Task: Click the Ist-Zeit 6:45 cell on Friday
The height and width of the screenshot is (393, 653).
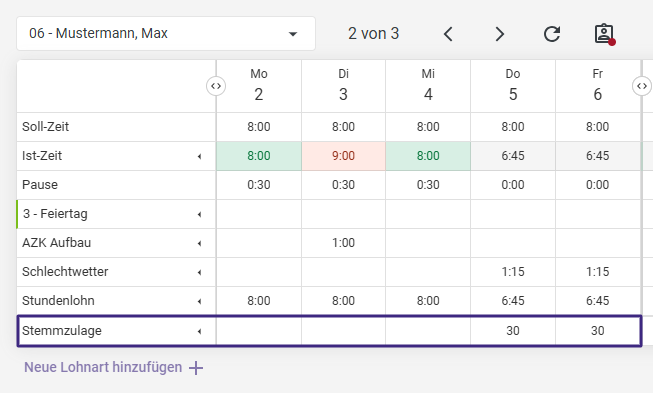Action: (598, 156)
